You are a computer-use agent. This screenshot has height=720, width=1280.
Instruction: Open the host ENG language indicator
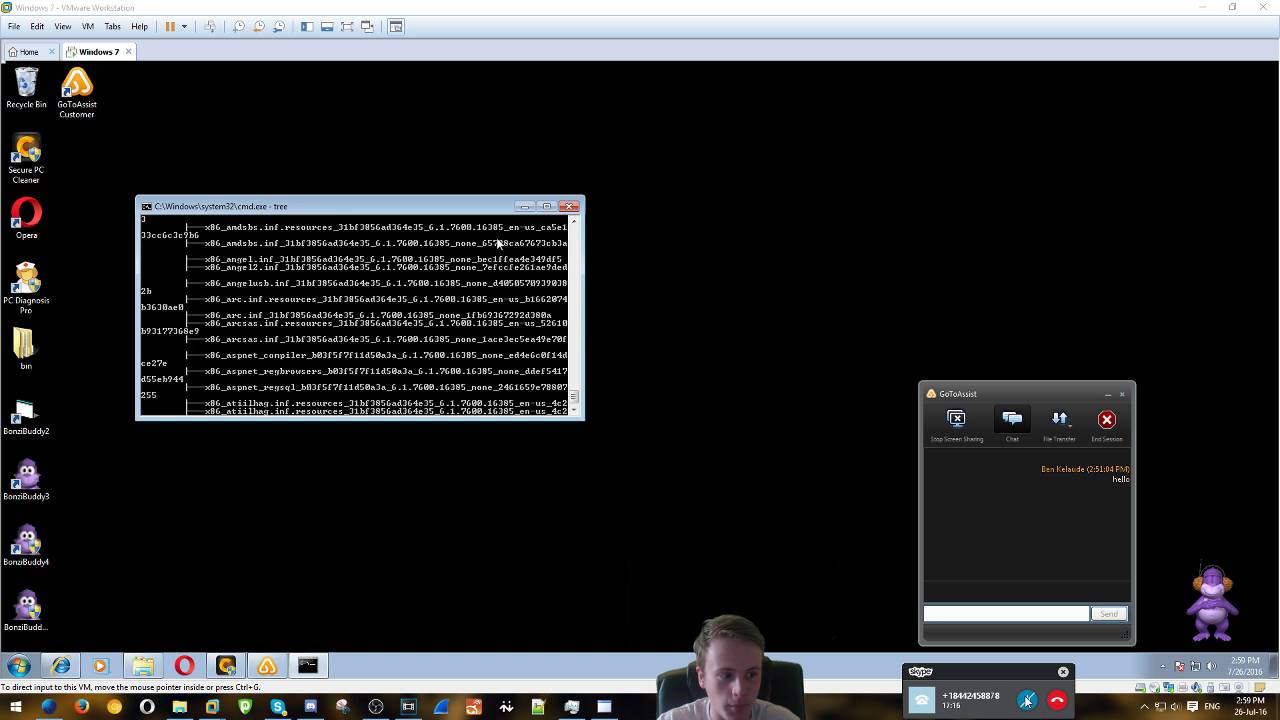click(1212, 707)
